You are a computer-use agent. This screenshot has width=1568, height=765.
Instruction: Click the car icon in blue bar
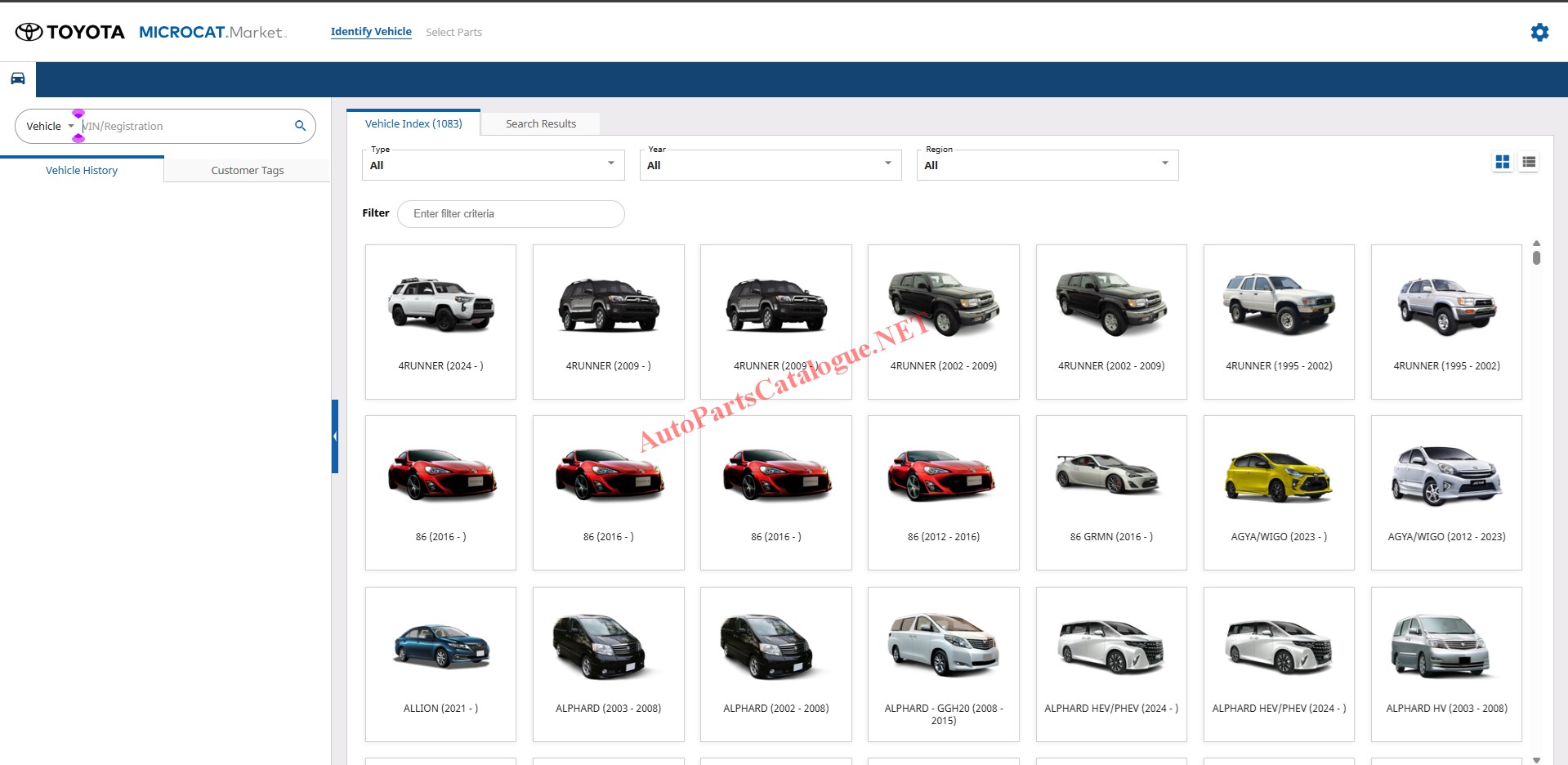tap(18, 79)
